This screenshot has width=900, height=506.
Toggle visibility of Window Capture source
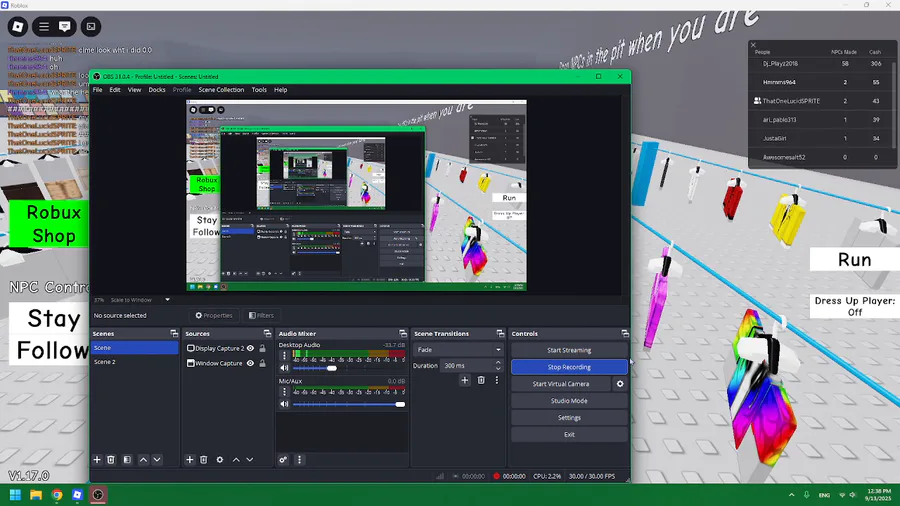[250, 363]
